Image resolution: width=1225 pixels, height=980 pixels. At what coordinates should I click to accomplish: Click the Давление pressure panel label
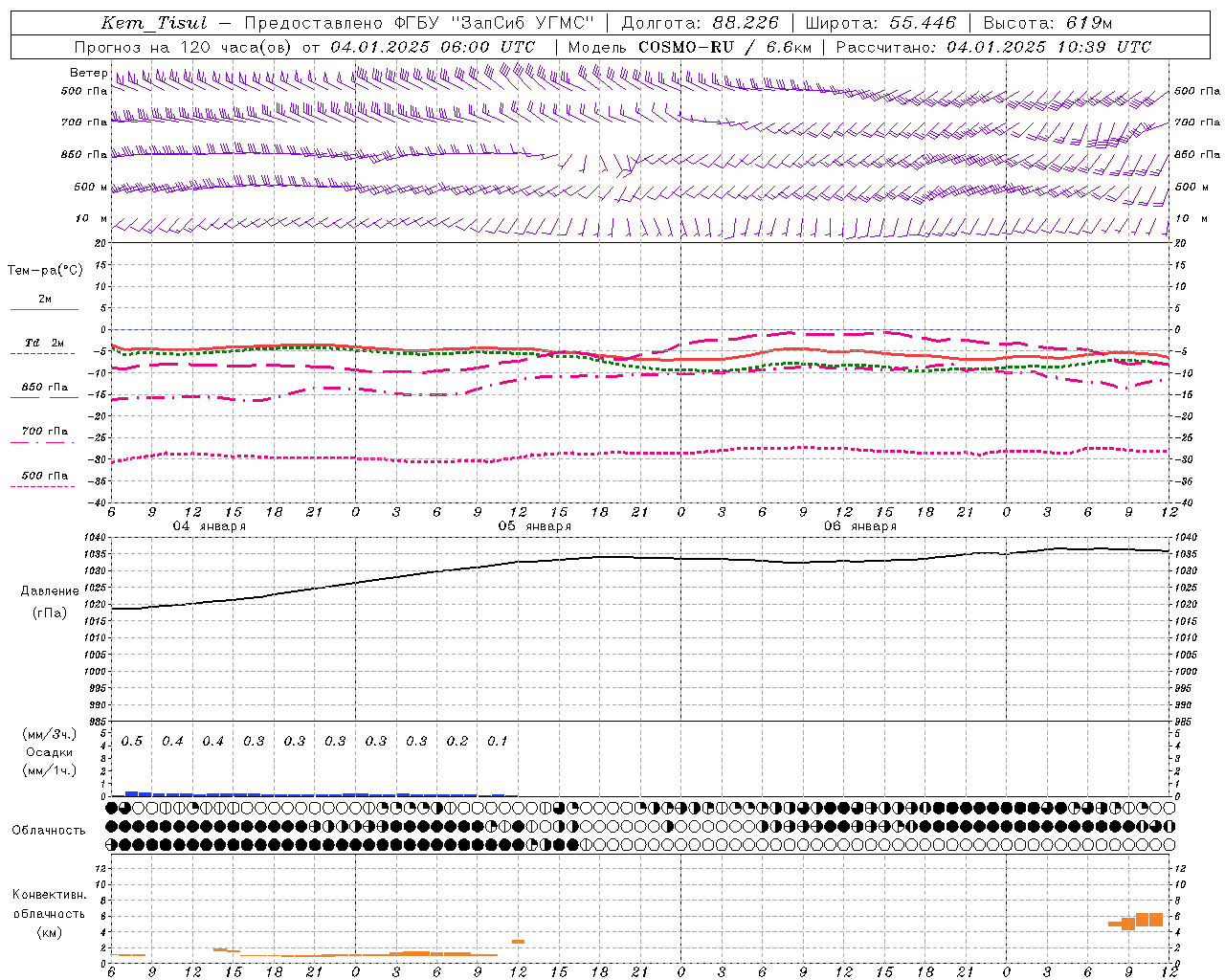[50, 591]
